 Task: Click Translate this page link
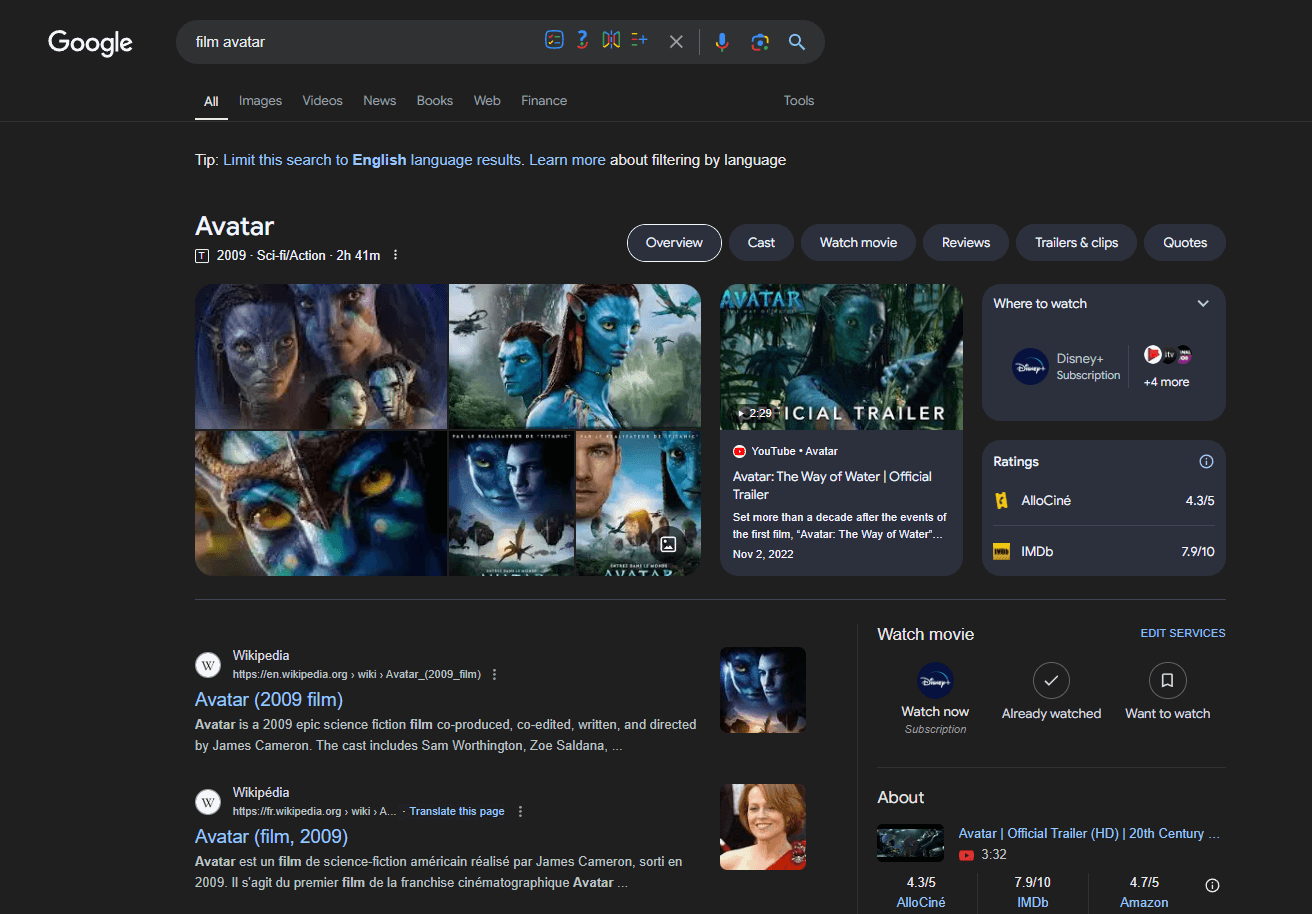pyautogui.click(x=457, y=811)
